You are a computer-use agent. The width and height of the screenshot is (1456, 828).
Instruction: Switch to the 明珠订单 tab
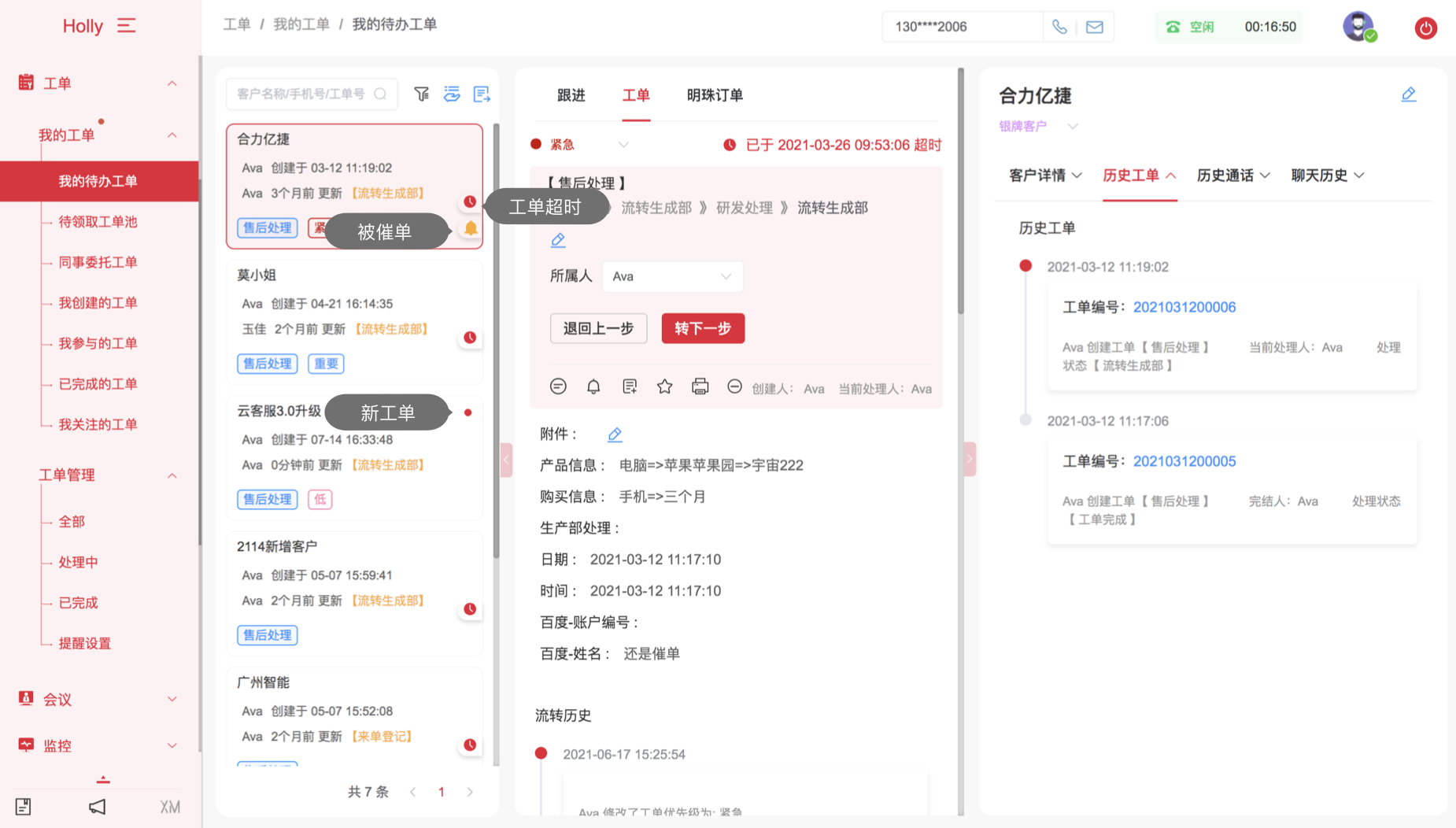[714, 95]
